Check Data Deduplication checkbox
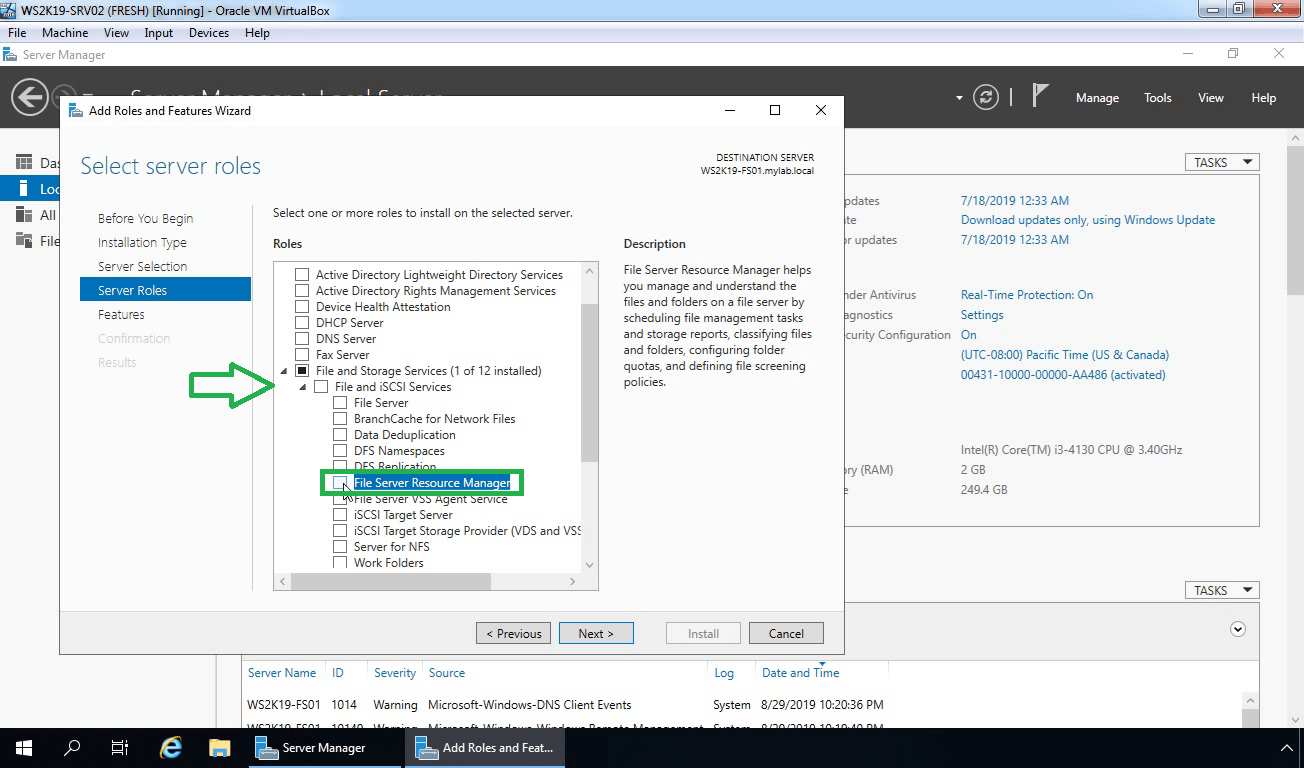This screenshot has height=768, width=1304. (340, 435)
